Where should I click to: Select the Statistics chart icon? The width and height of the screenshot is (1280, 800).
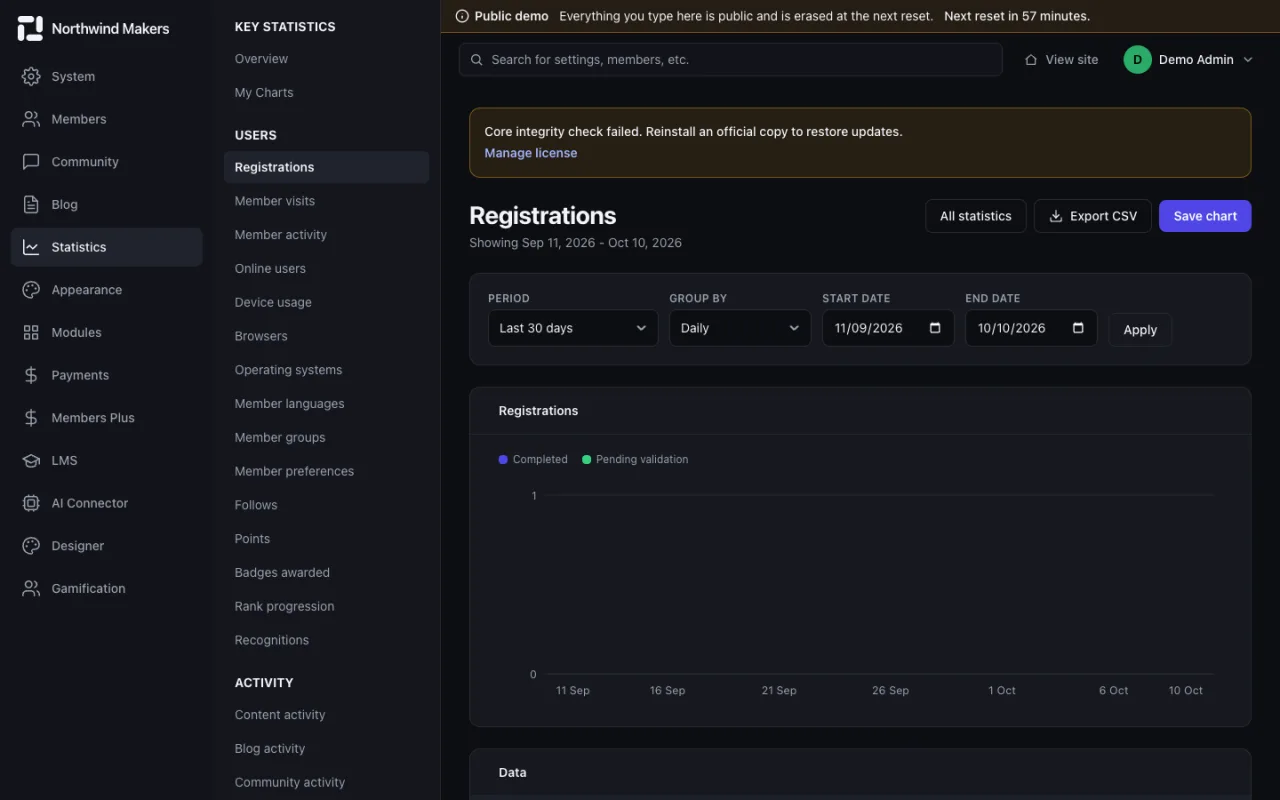(x=31, y=247)
